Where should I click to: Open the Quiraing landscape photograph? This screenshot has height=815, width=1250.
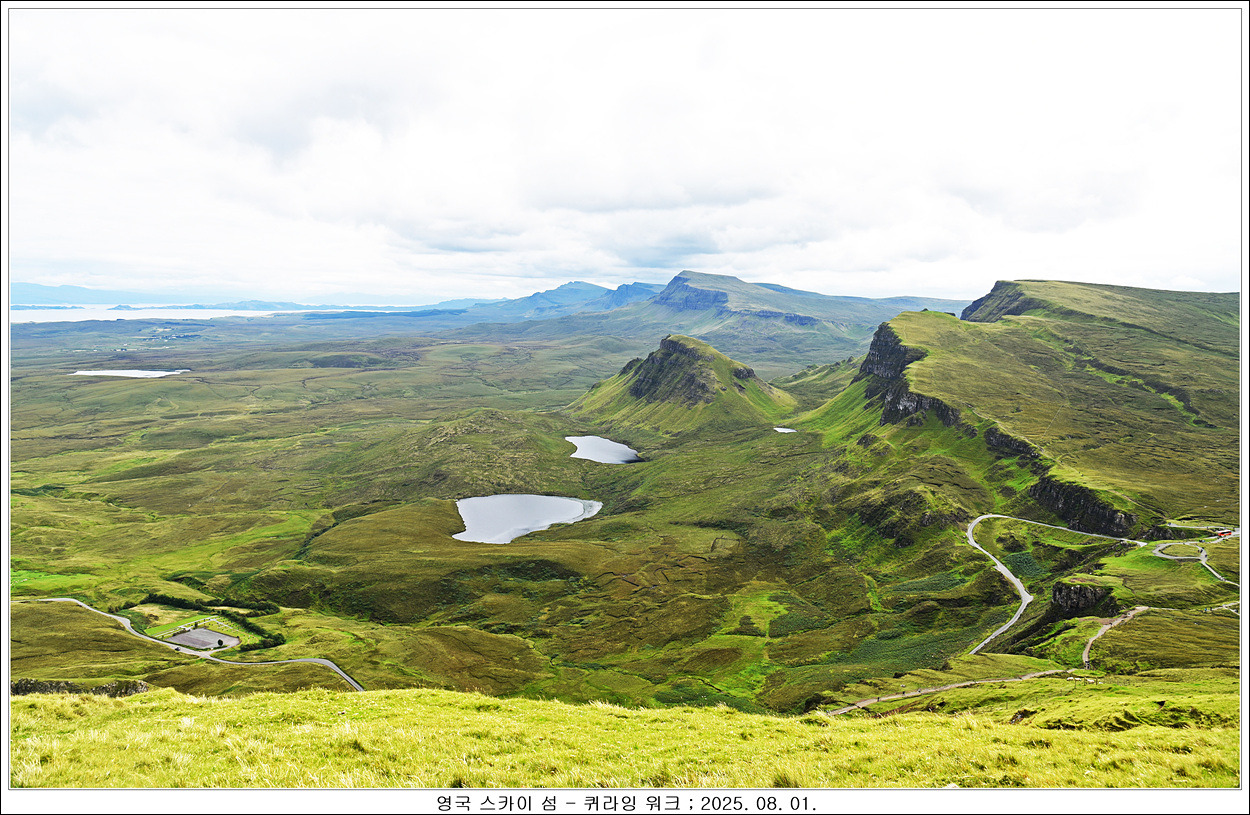coord(625,398)
